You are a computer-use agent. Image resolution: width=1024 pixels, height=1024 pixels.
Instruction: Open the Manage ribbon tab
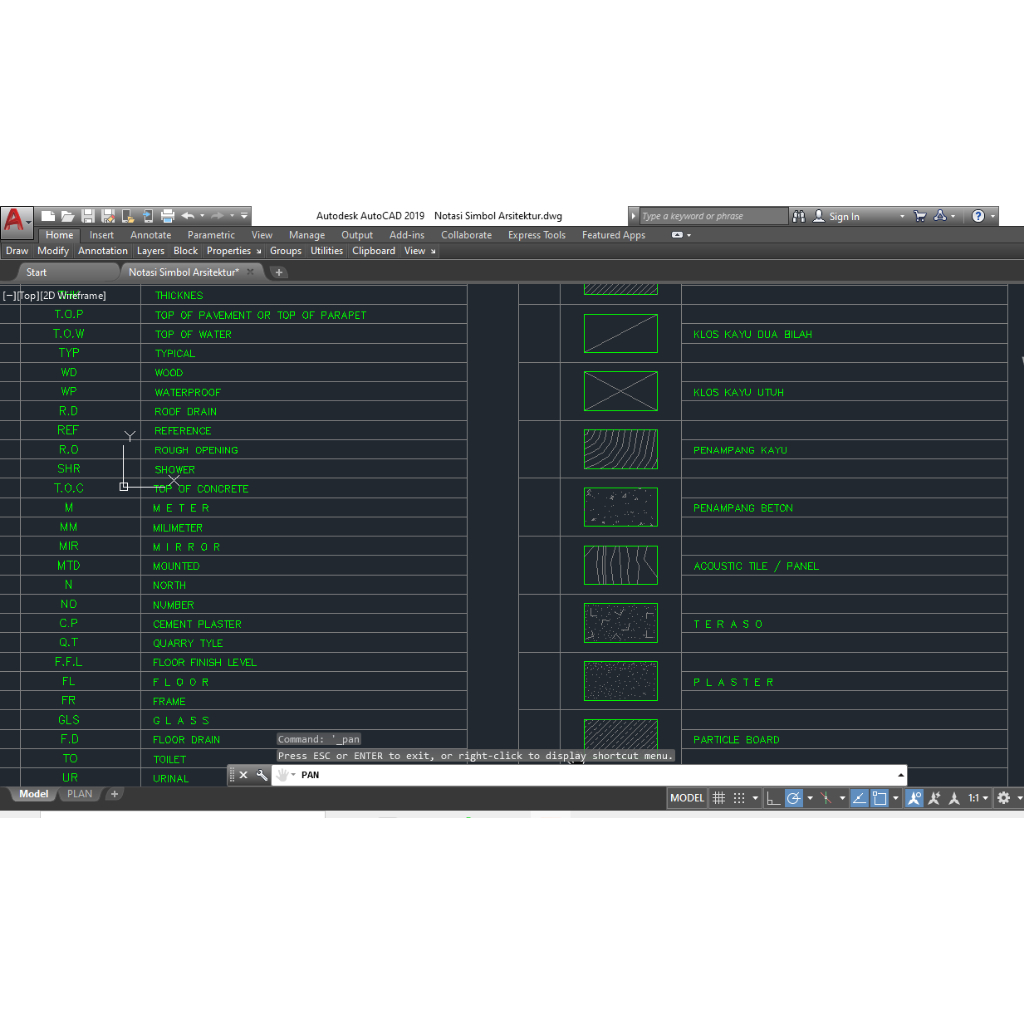point(307,235)
